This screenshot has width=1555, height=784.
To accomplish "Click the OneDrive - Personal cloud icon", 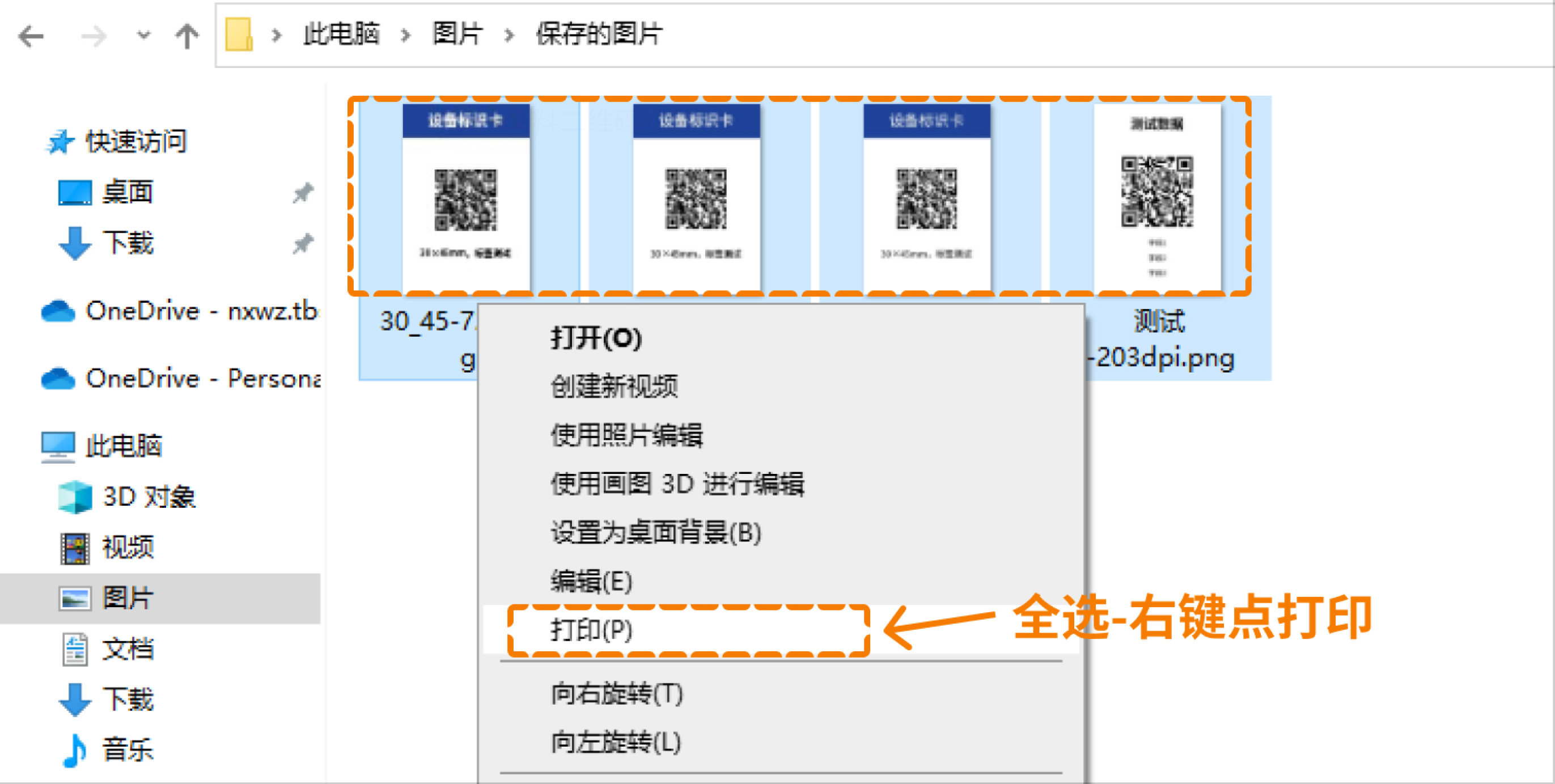I will pos(58,379).
